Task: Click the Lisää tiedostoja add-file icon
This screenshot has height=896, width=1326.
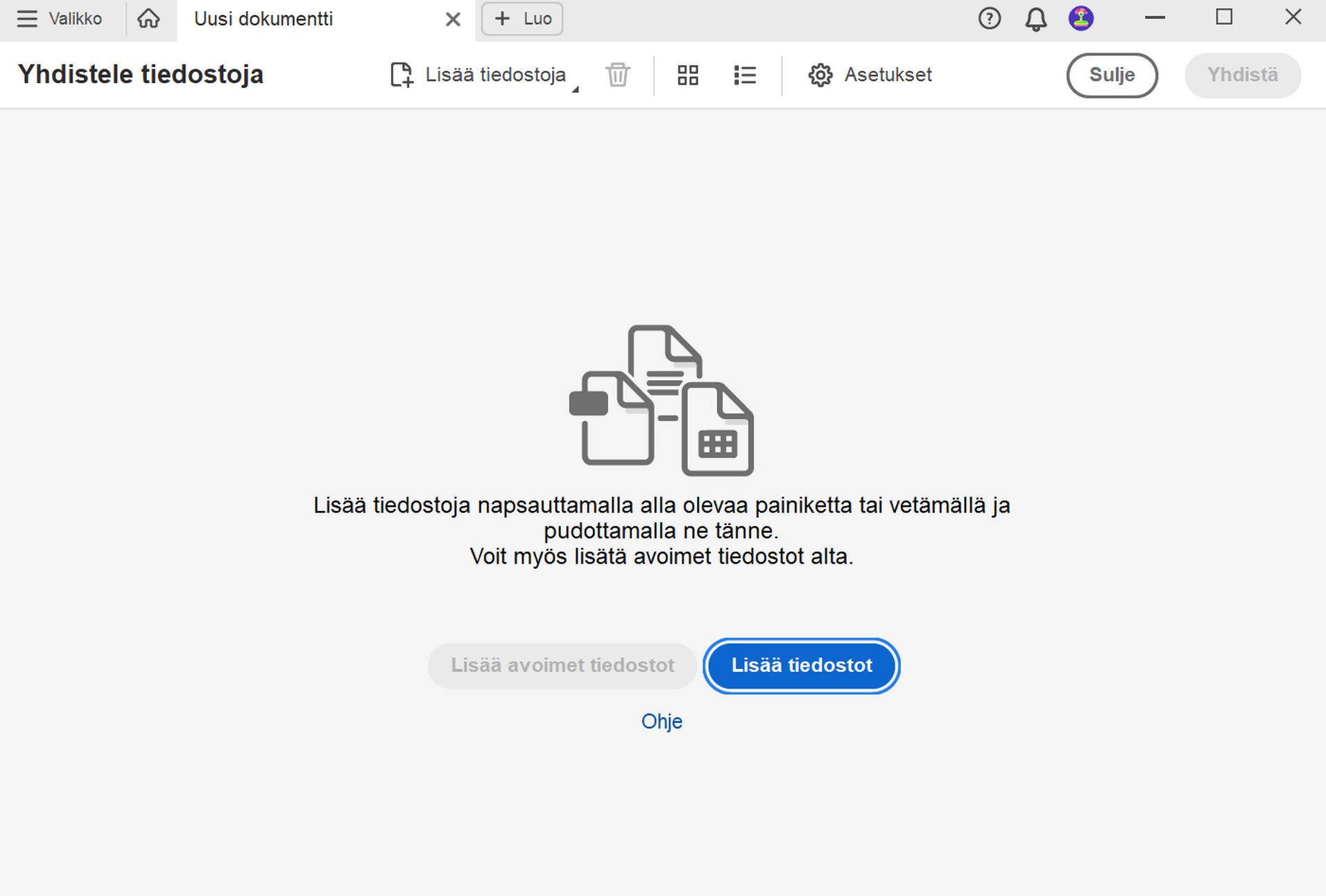Action: point(401,75)
